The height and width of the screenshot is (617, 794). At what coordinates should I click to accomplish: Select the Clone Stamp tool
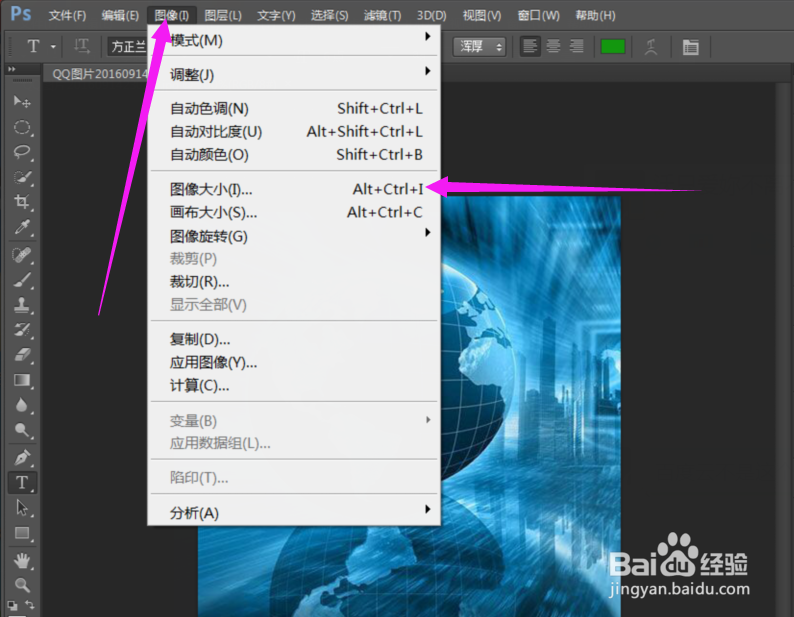coord(22,305)
